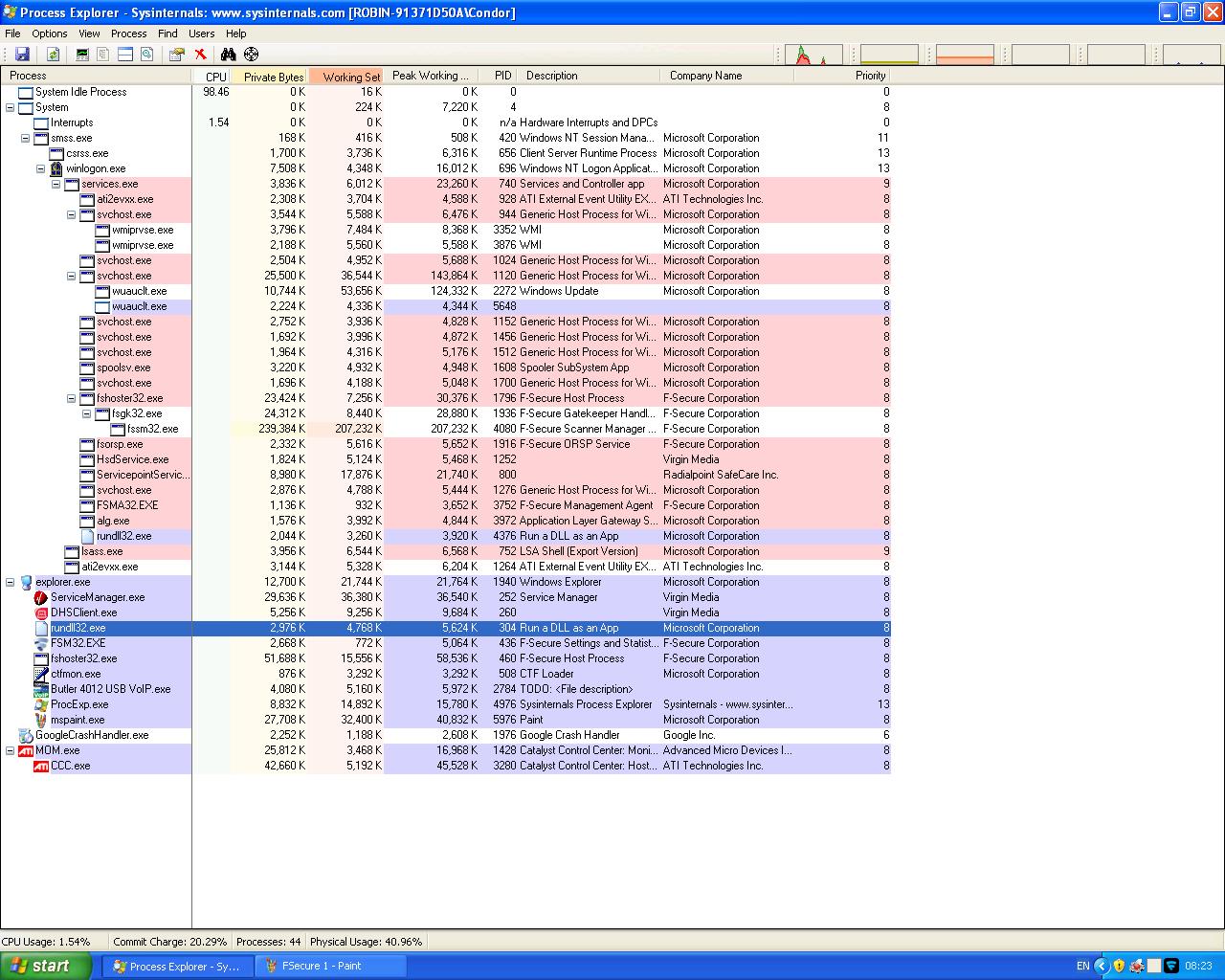This screenshot has height=980, width=1225.
Task: Click yellow security shield tray icon
Action: [1119, 966]
